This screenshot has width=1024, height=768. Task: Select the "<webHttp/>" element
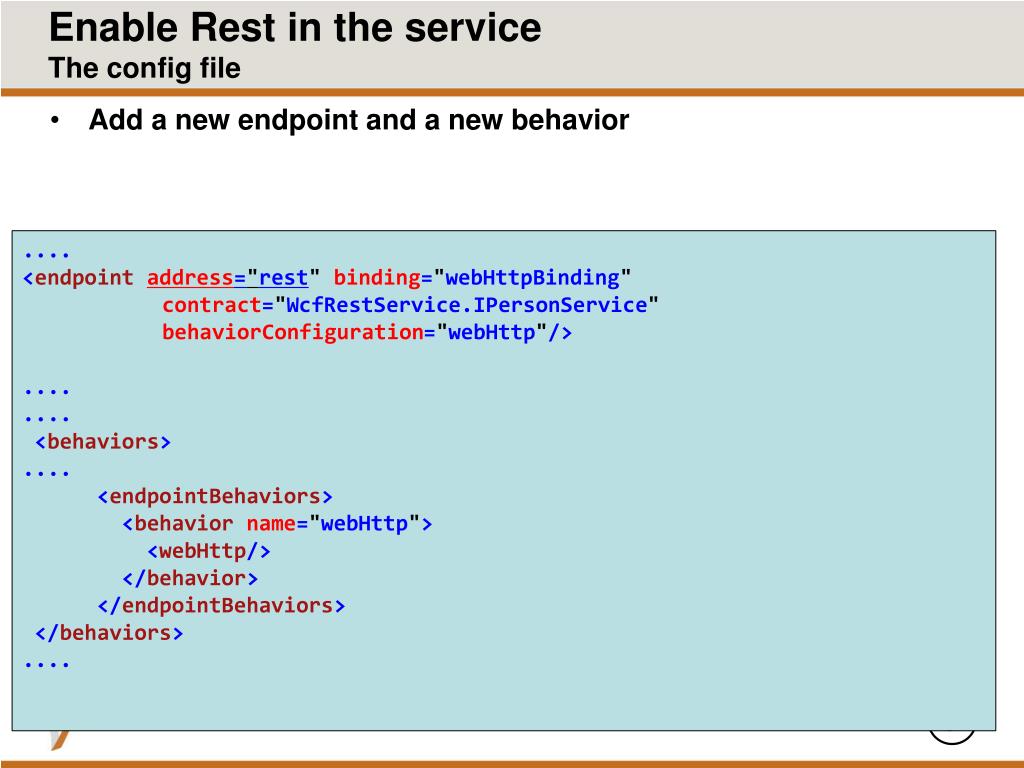[x=209, y=551]
